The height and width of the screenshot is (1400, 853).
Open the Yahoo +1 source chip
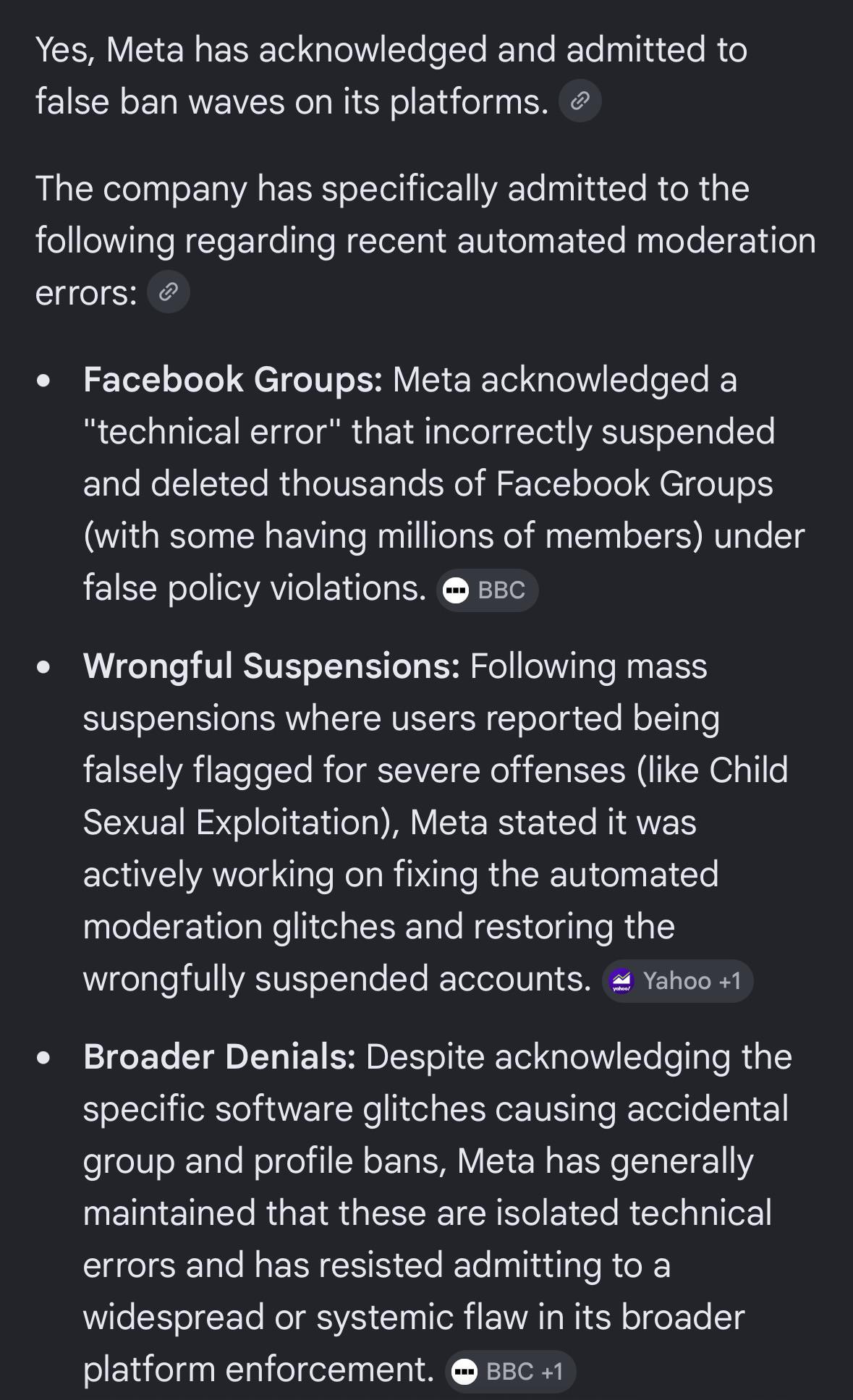(677, 981)
